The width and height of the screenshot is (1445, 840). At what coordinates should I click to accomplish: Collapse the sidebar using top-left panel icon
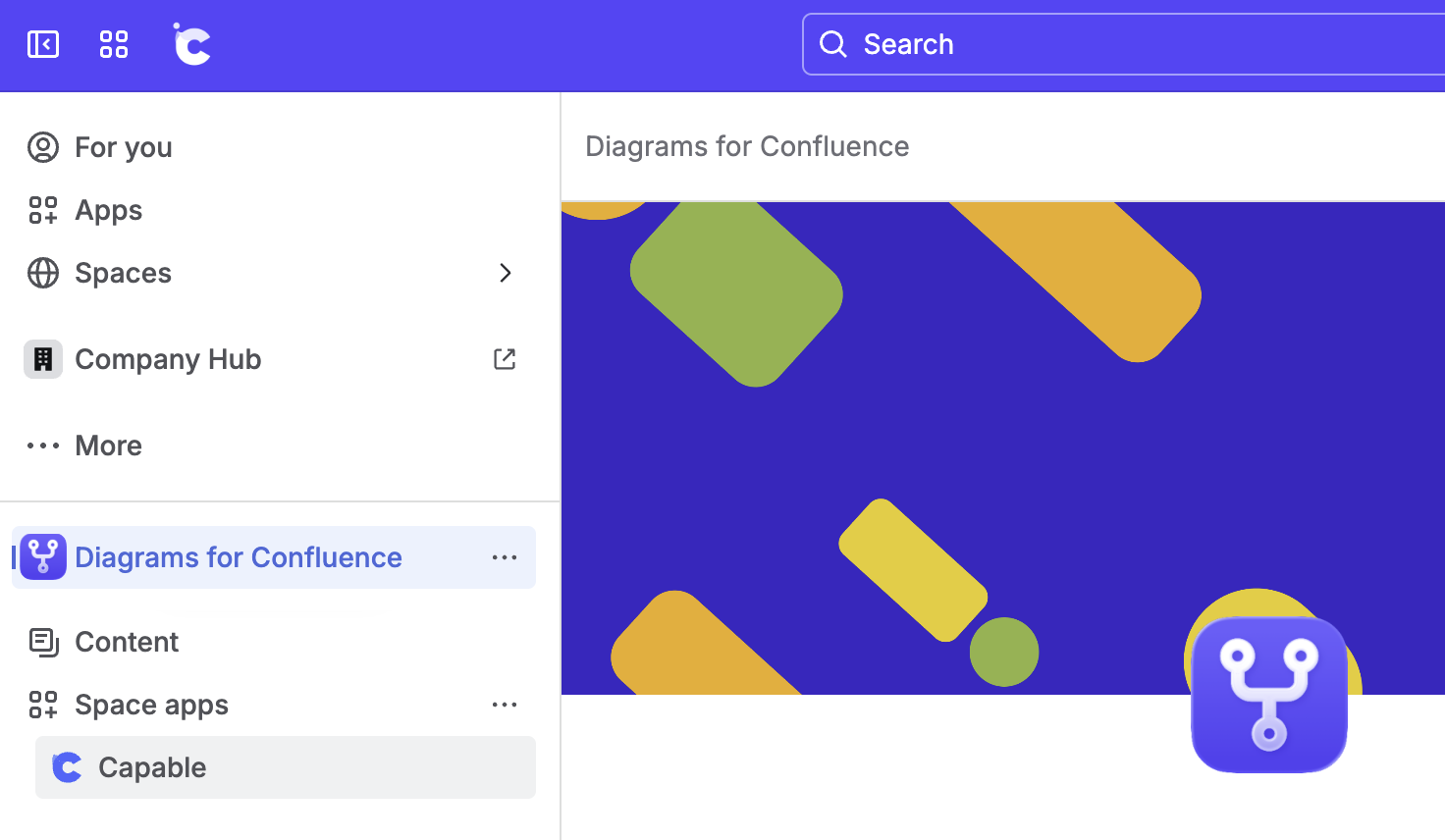click(x=43, y=44)
